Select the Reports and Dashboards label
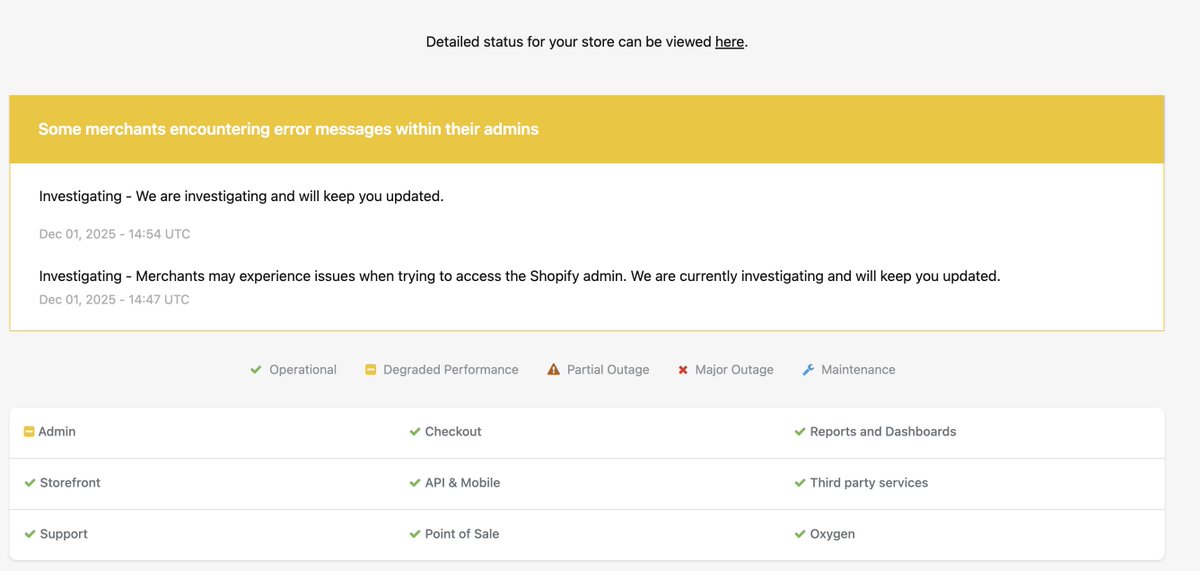 [x=883, y=432]
